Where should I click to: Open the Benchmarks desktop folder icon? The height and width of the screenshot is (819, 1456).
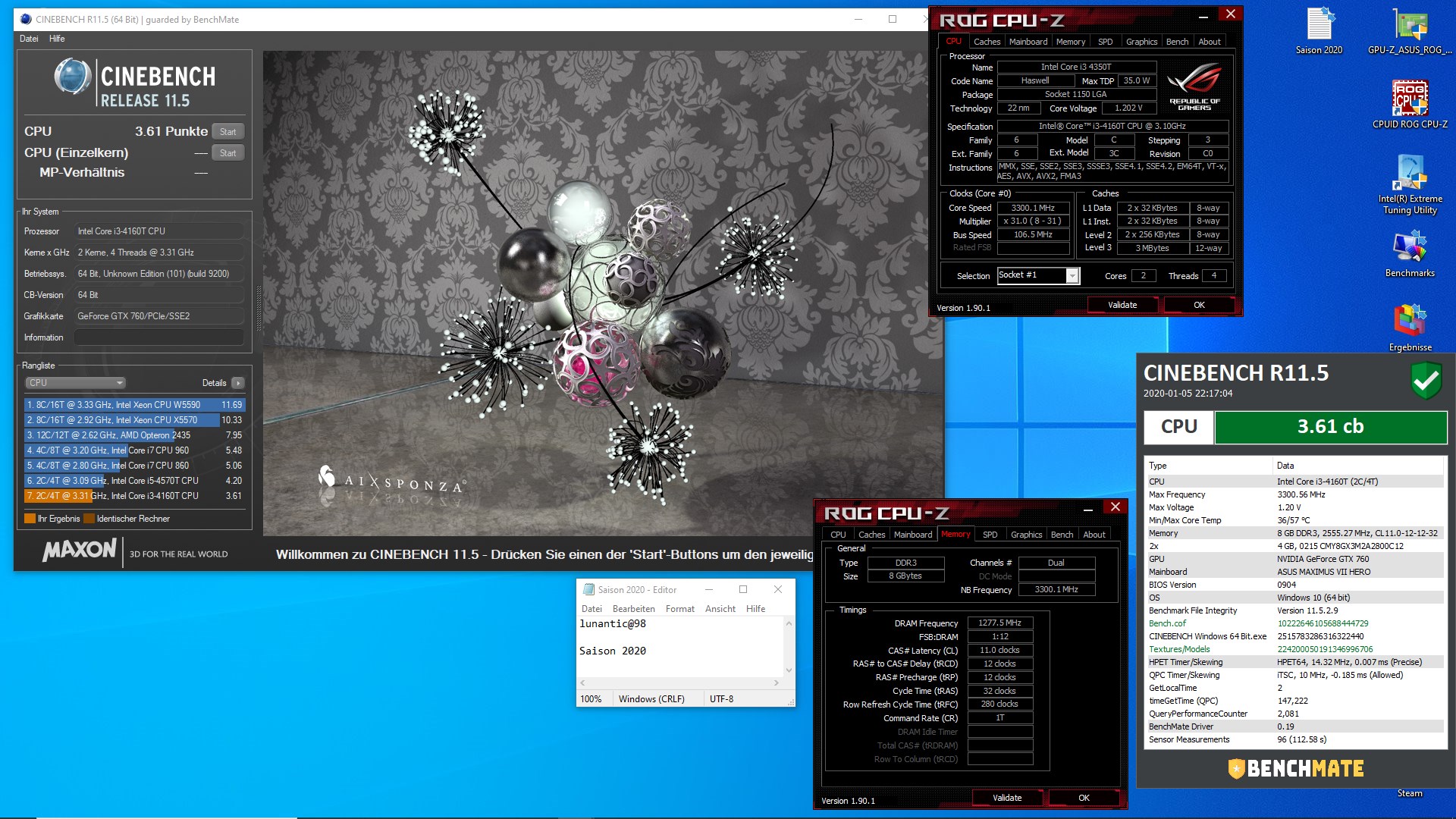1410,254
